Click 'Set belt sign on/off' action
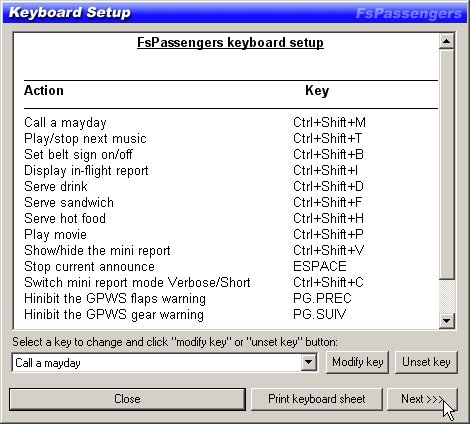 78,155
